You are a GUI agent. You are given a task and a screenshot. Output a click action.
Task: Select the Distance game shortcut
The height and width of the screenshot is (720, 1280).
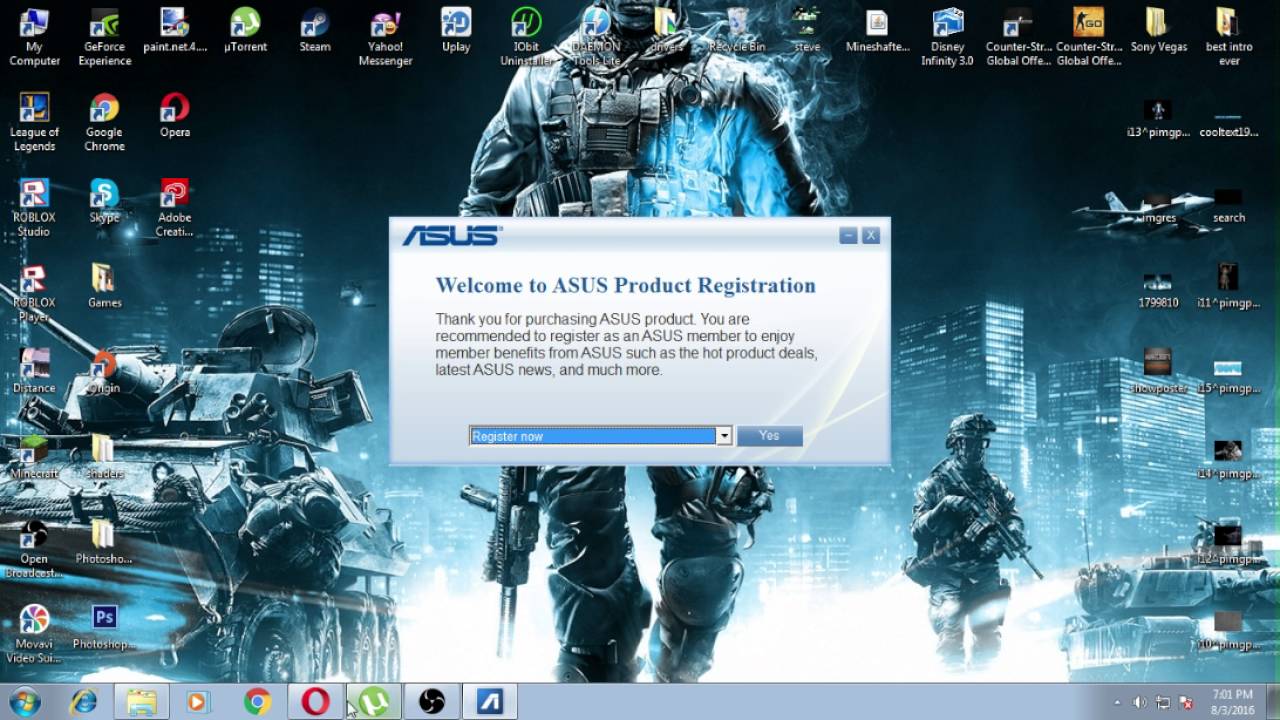point(34,372)
